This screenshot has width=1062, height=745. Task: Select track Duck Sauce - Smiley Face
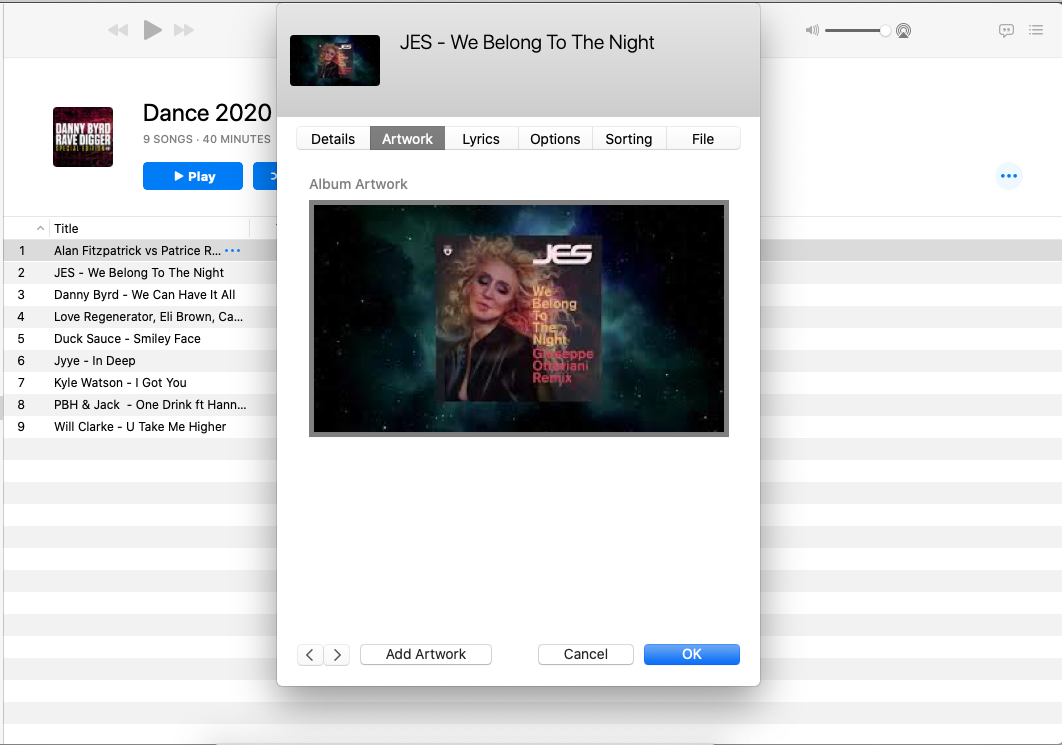click(x=127, y=339)
